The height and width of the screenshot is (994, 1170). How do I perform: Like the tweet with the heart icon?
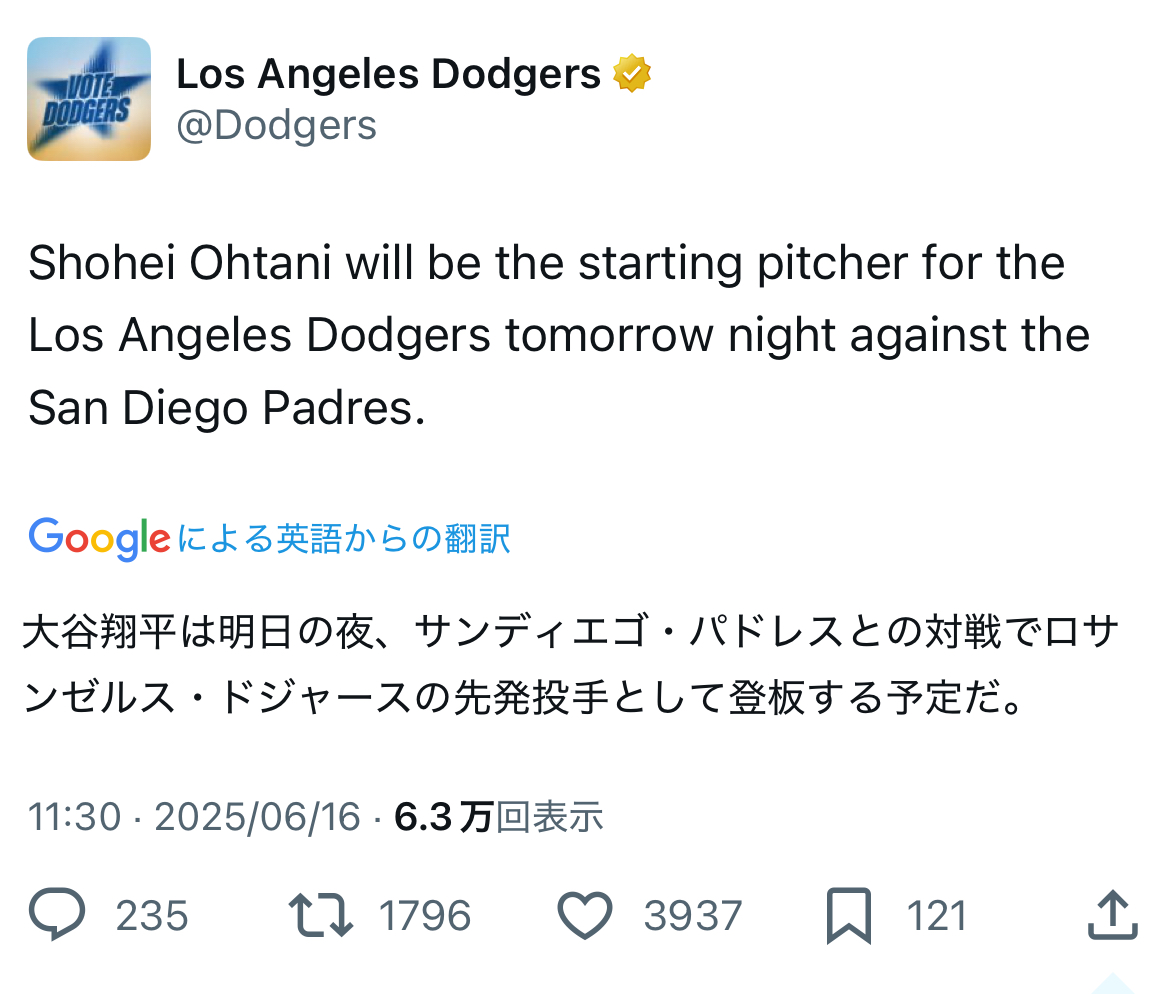584,915
